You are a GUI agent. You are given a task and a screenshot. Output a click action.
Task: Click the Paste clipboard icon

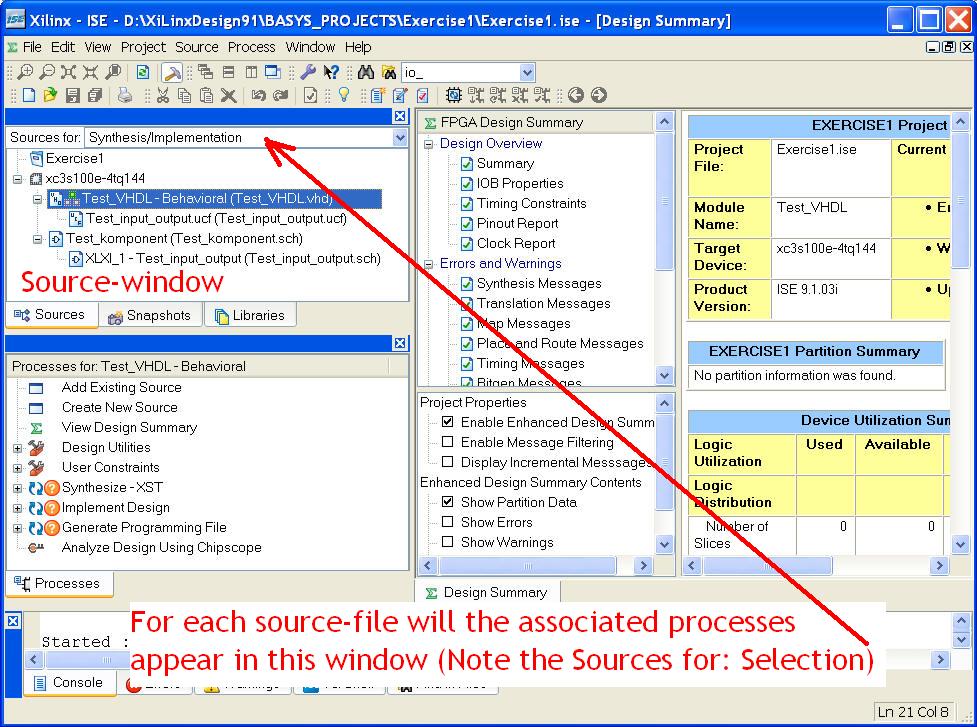206,95
